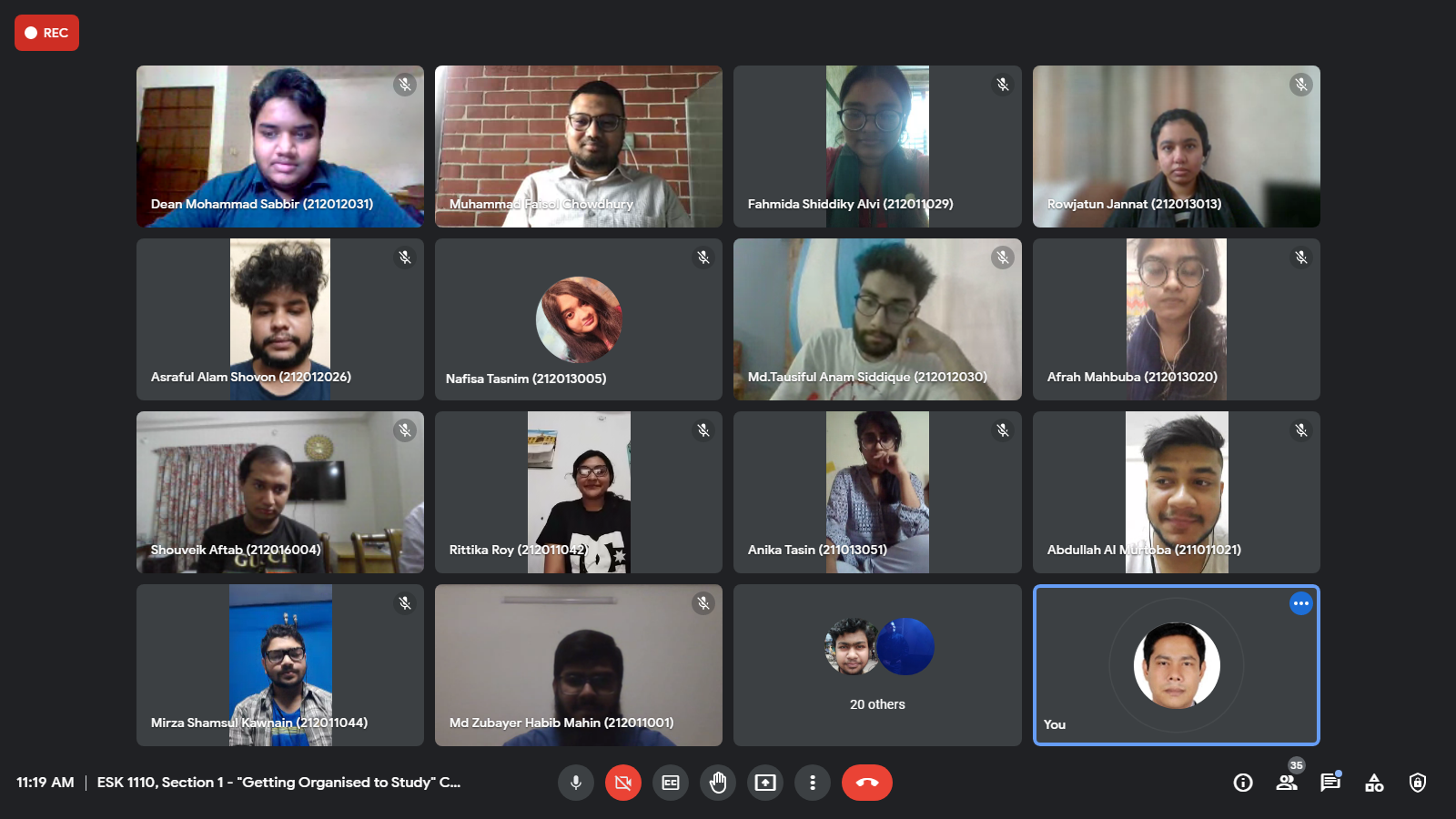
Task: Raise your hand
Action: (x=718, y=783)
